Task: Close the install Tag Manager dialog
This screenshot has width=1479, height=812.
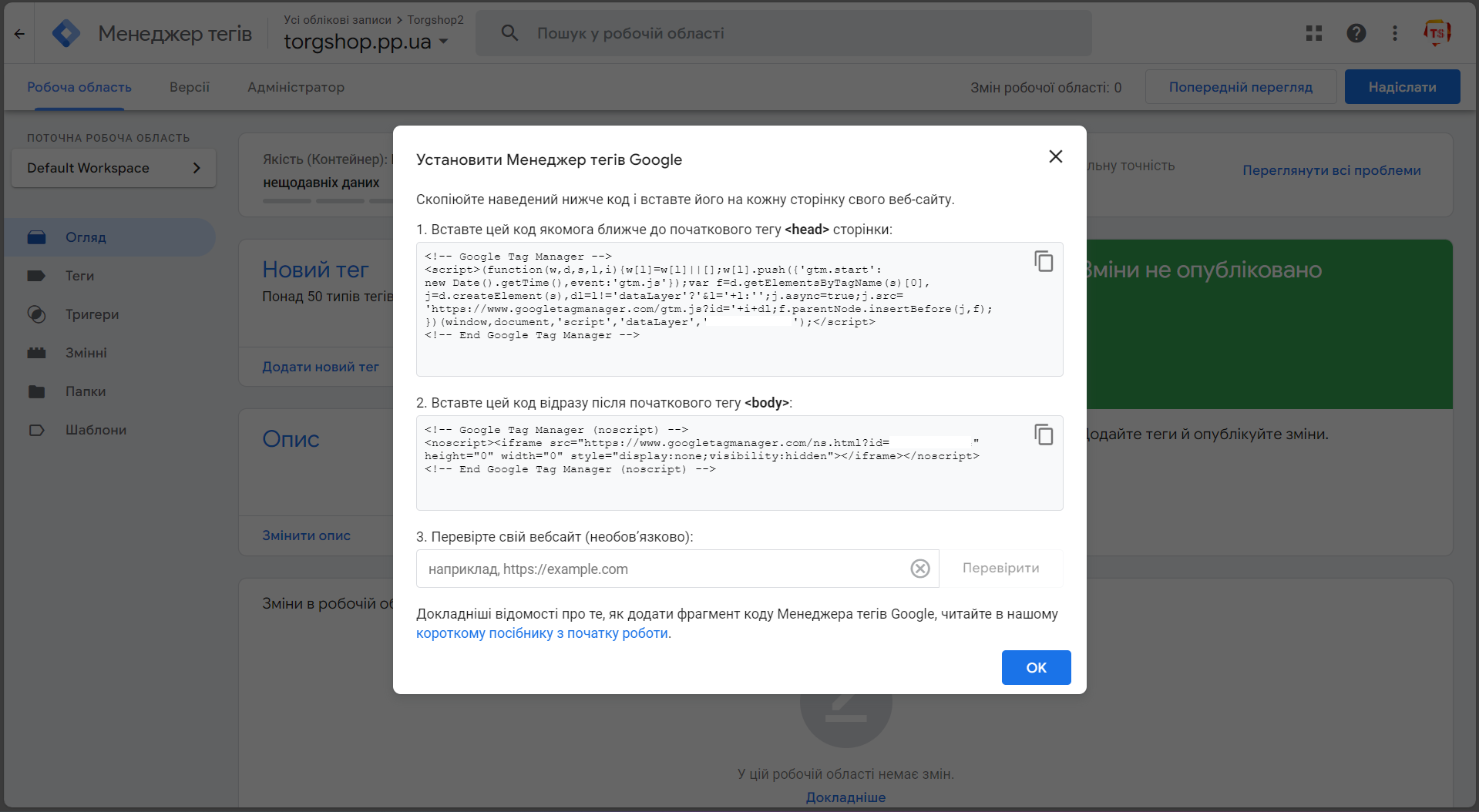Action: pyautogui.click(x=1056, y=156)
